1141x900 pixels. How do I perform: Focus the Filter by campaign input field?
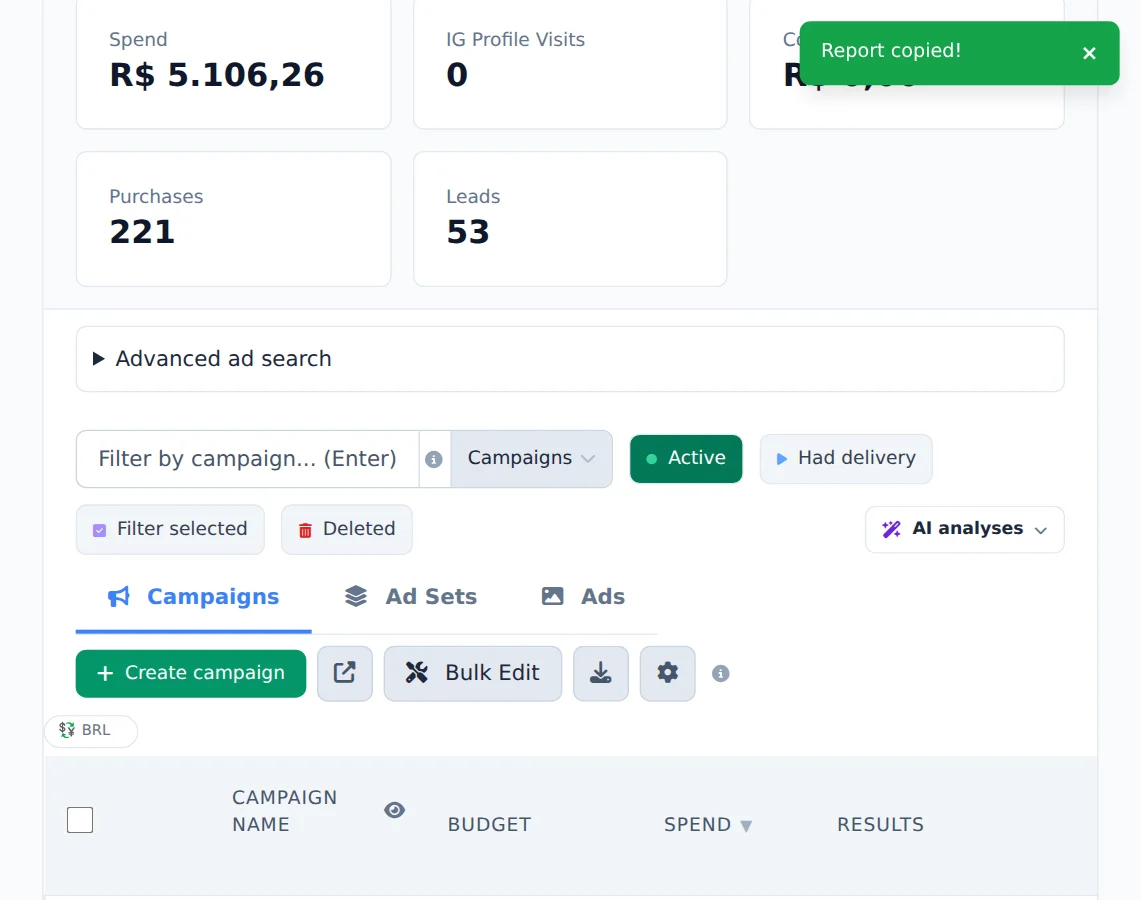click(x=247, y=458)
